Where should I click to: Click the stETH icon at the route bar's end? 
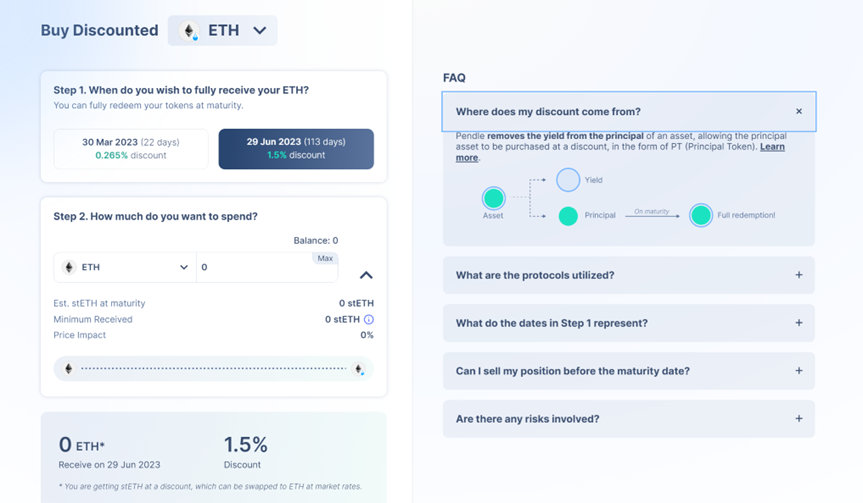(359, 369)
